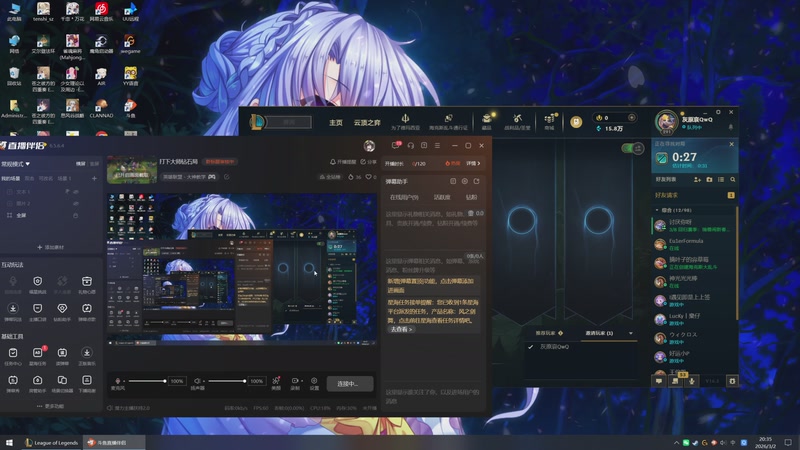Click add friend icon in League friends list

(x=697, y=180)
